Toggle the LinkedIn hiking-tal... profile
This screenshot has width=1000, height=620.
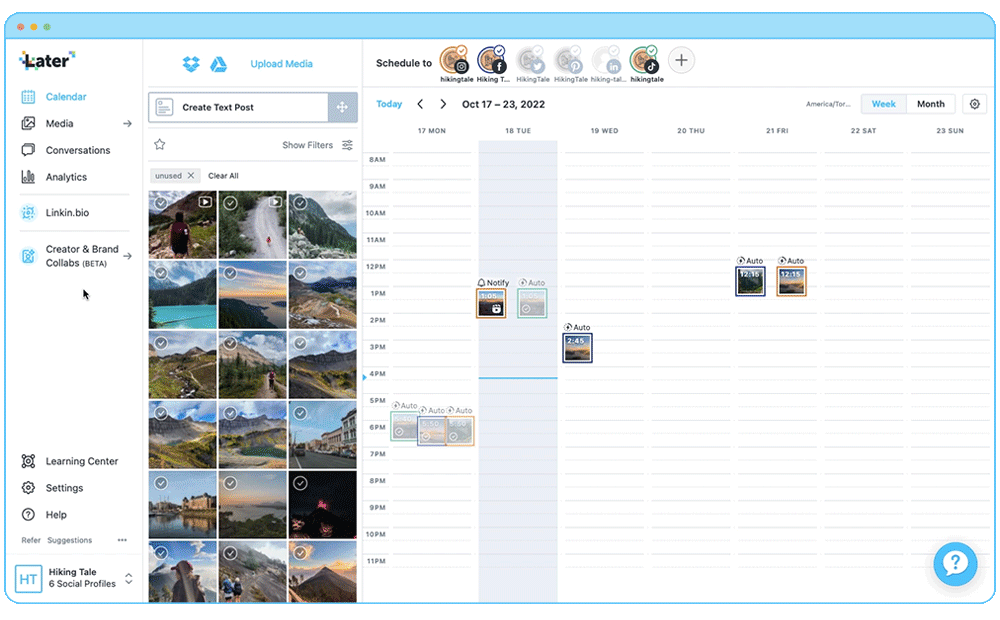[x=606, y=61]
